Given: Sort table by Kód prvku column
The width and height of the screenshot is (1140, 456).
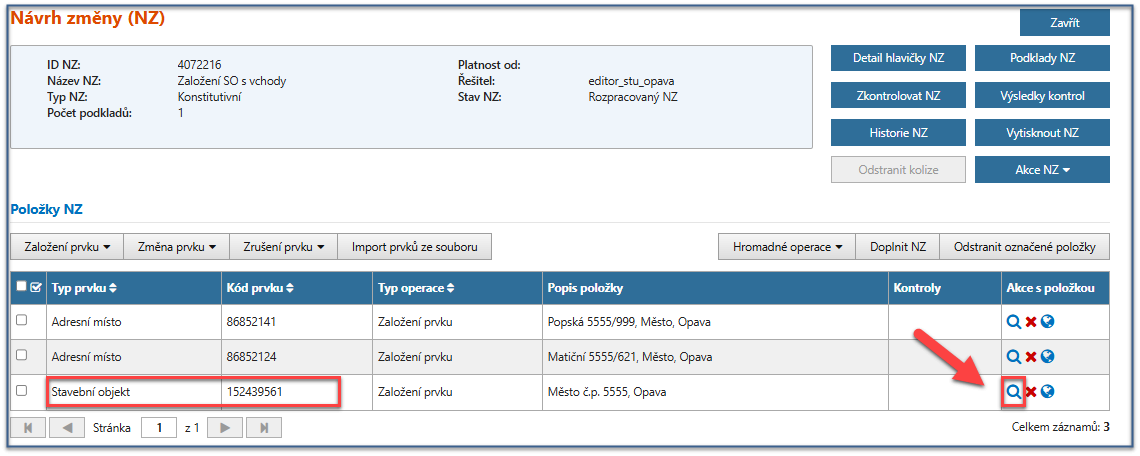Looking at the screenshot, I should click(x=260, y=288).
